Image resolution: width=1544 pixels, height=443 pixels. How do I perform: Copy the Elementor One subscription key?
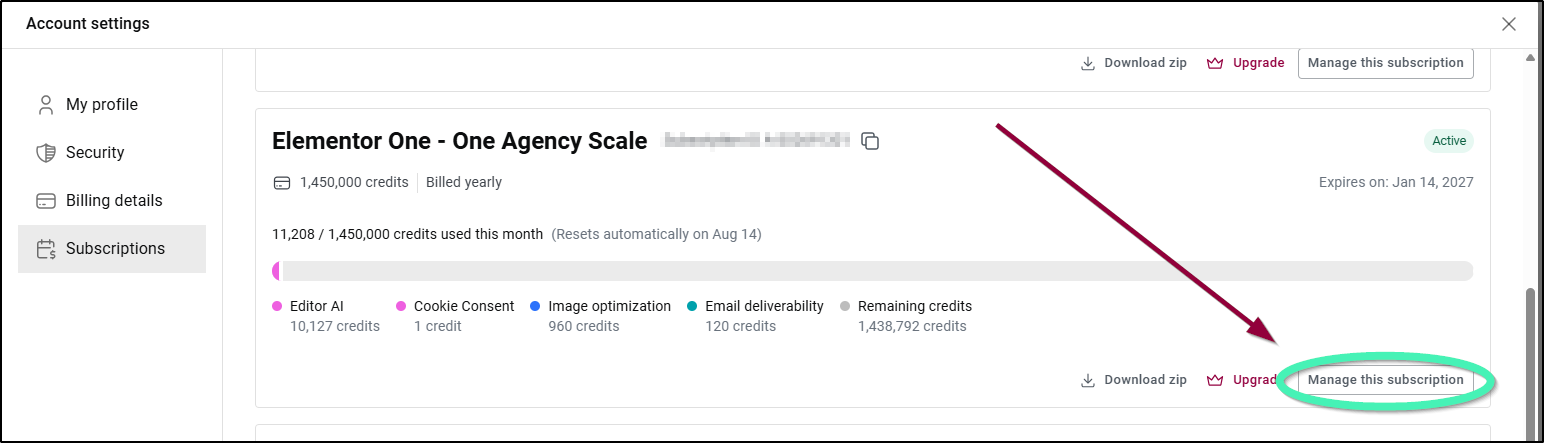871,142
